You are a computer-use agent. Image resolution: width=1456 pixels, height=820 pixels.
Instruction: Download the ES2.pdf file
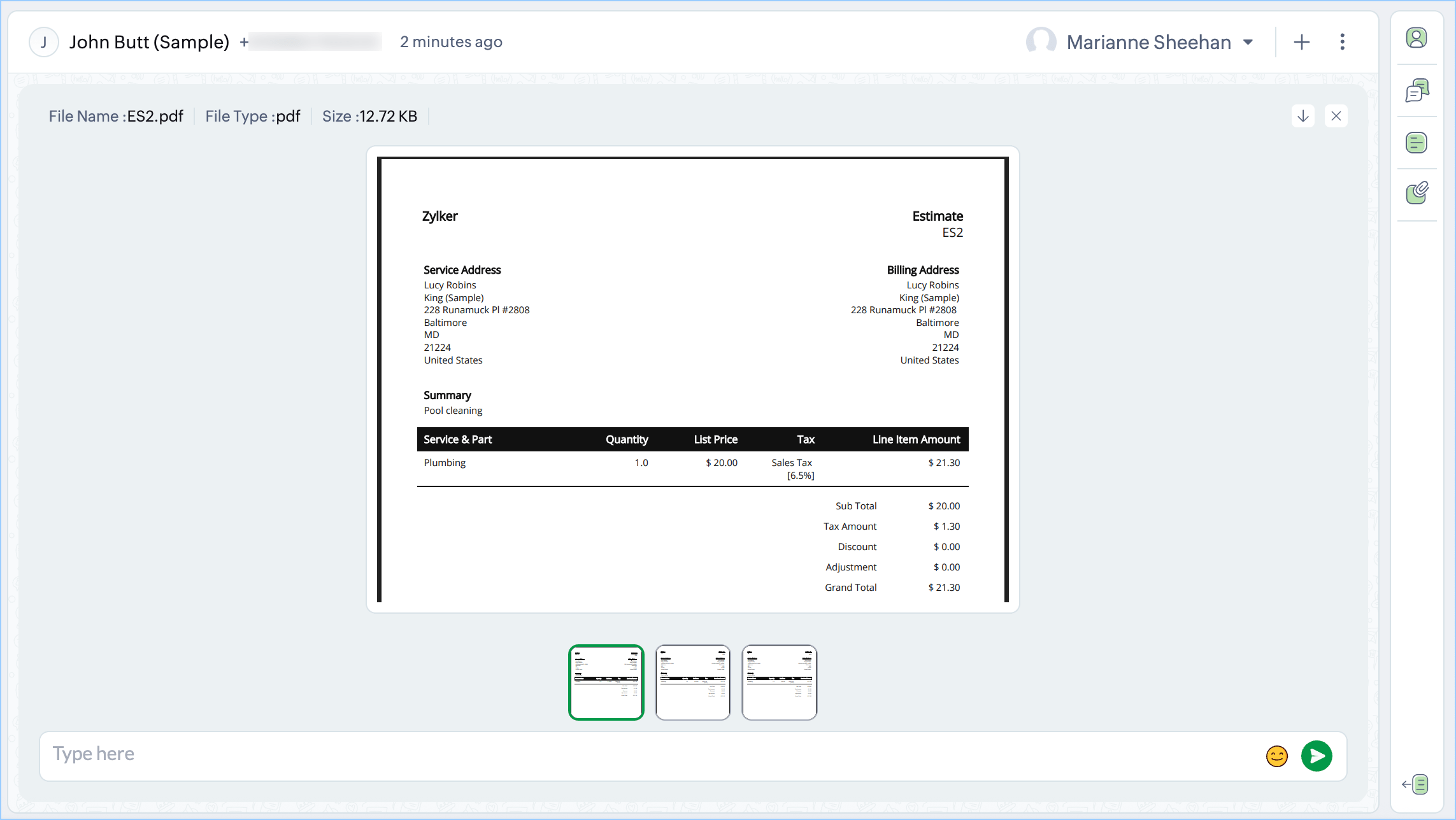1303,116
